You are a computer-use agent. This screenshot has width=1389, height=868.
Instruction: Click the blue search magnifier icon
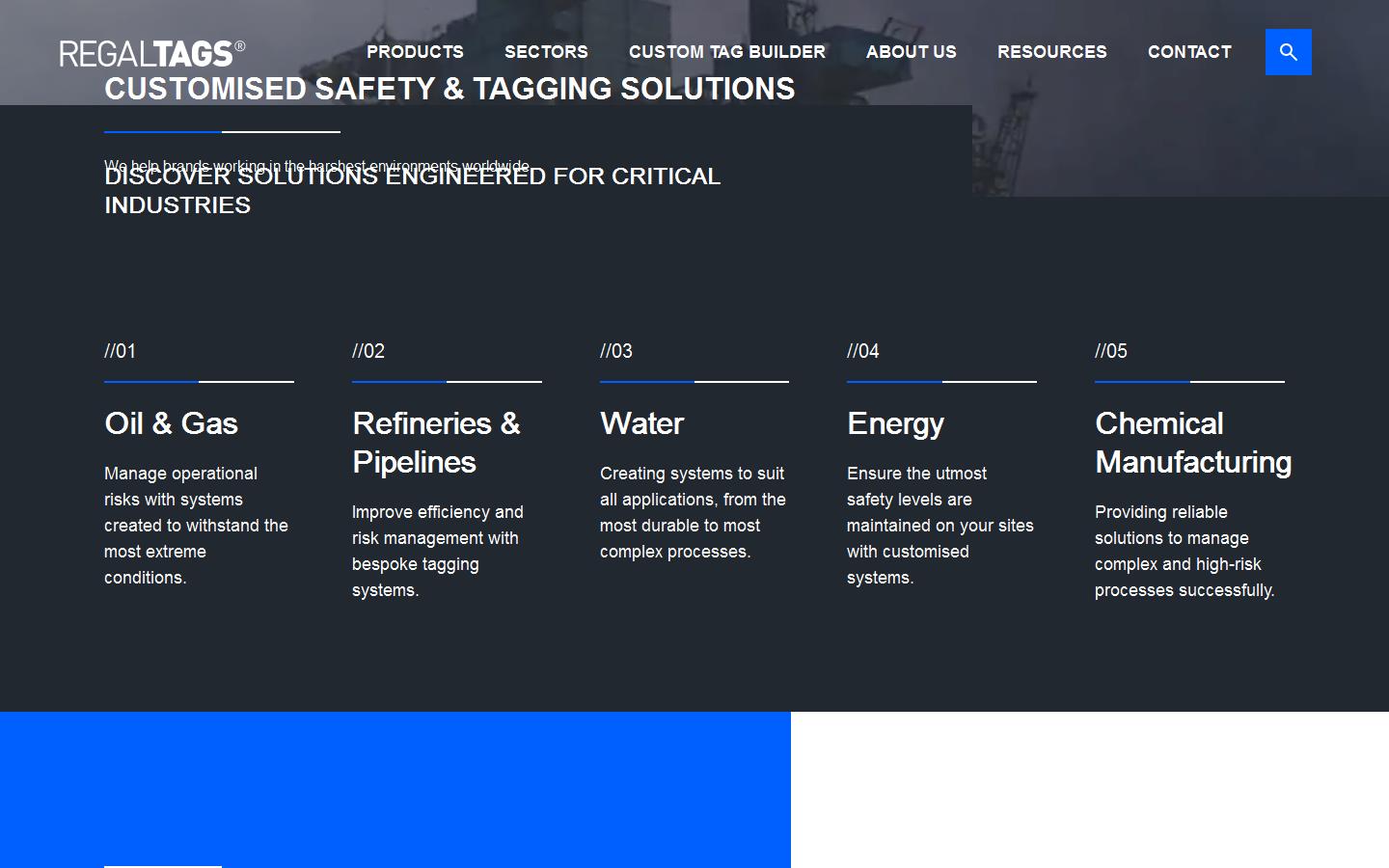[1288, 52]
